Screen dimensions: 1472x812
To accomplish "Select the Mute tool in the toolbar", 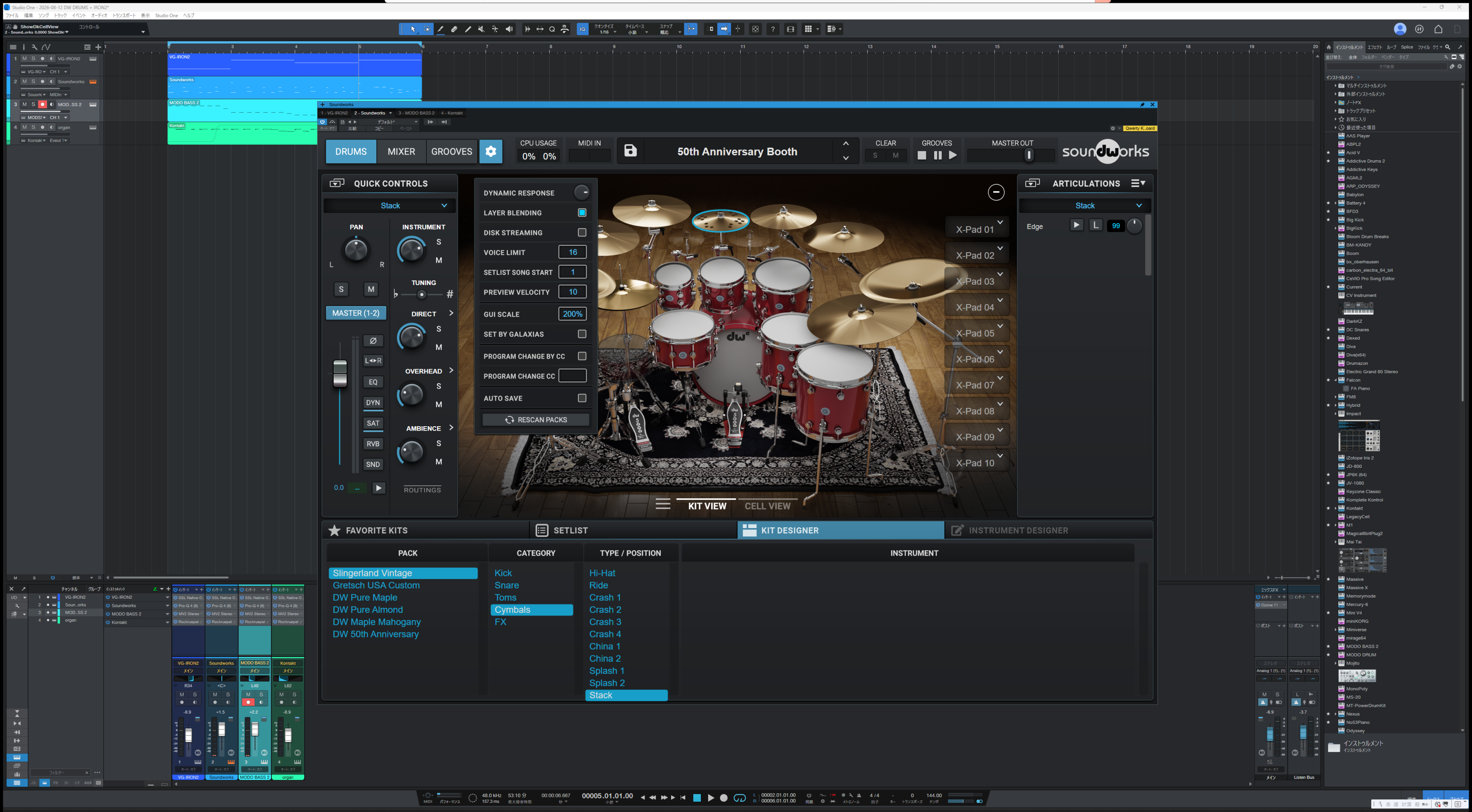I will click(482, 29).
